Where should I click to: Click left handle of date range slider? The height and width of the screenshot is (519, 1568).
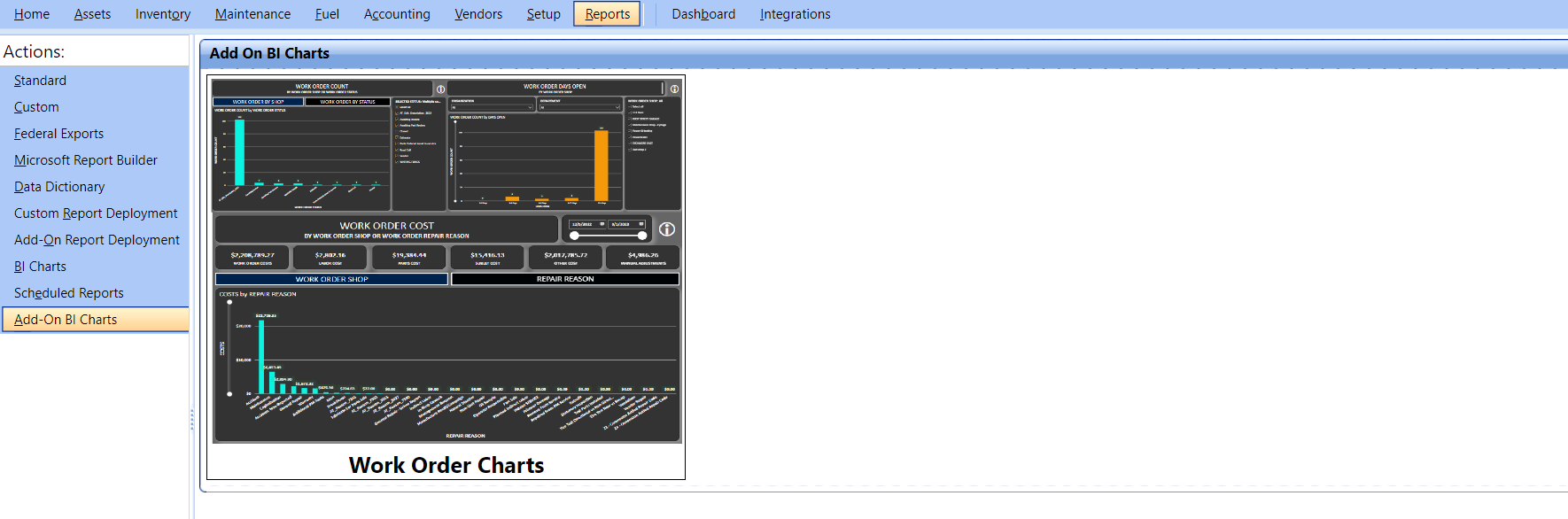[x=574, y=236]
